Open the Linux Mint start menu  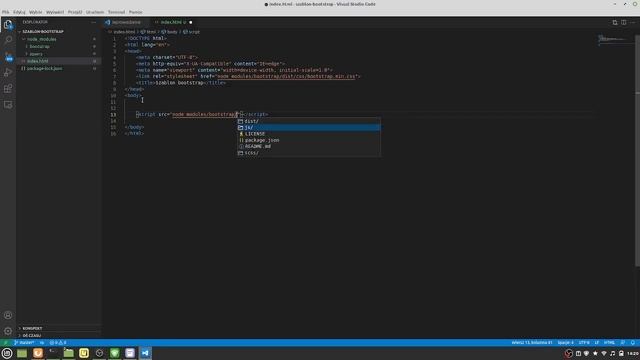[7, 353]
